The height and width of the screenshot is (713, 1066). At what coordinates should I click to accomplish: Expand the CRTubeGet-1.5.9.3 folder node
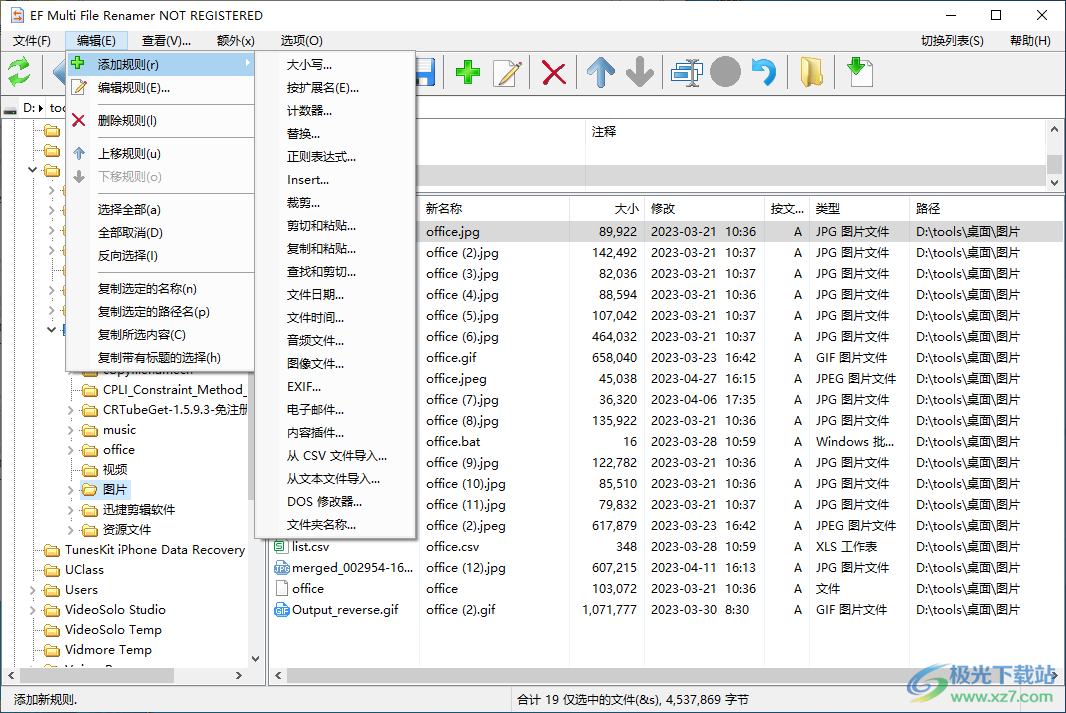coord(71,410)
